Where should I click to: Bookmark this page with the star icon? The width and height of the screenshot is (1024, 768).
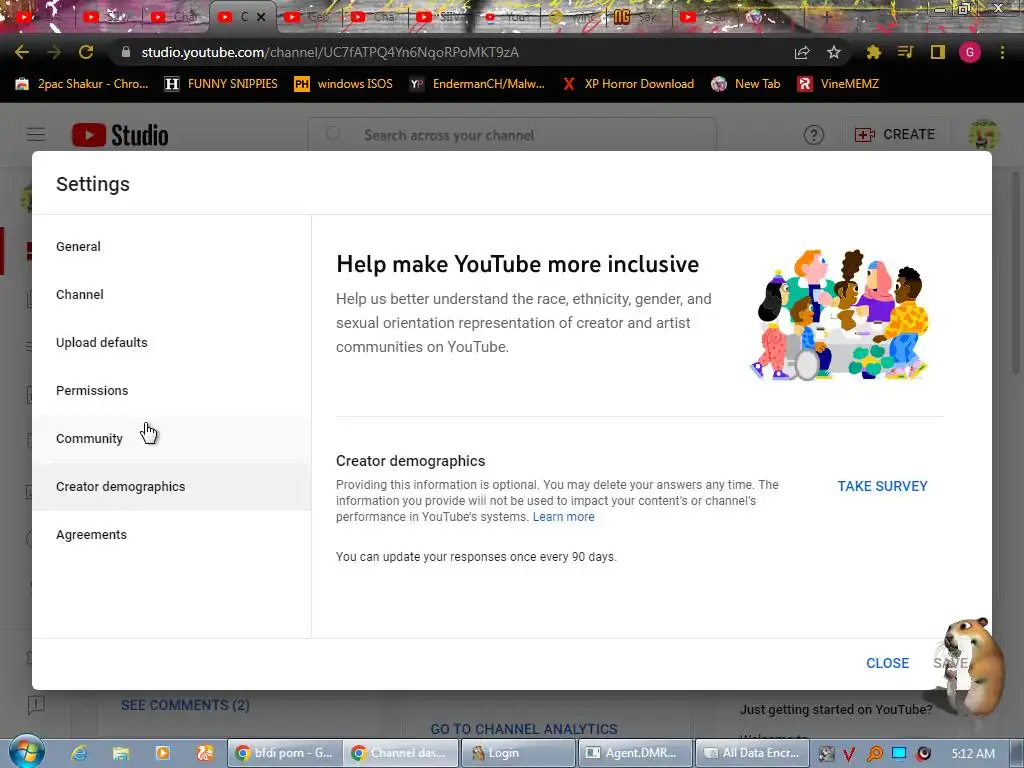(834, 52)
